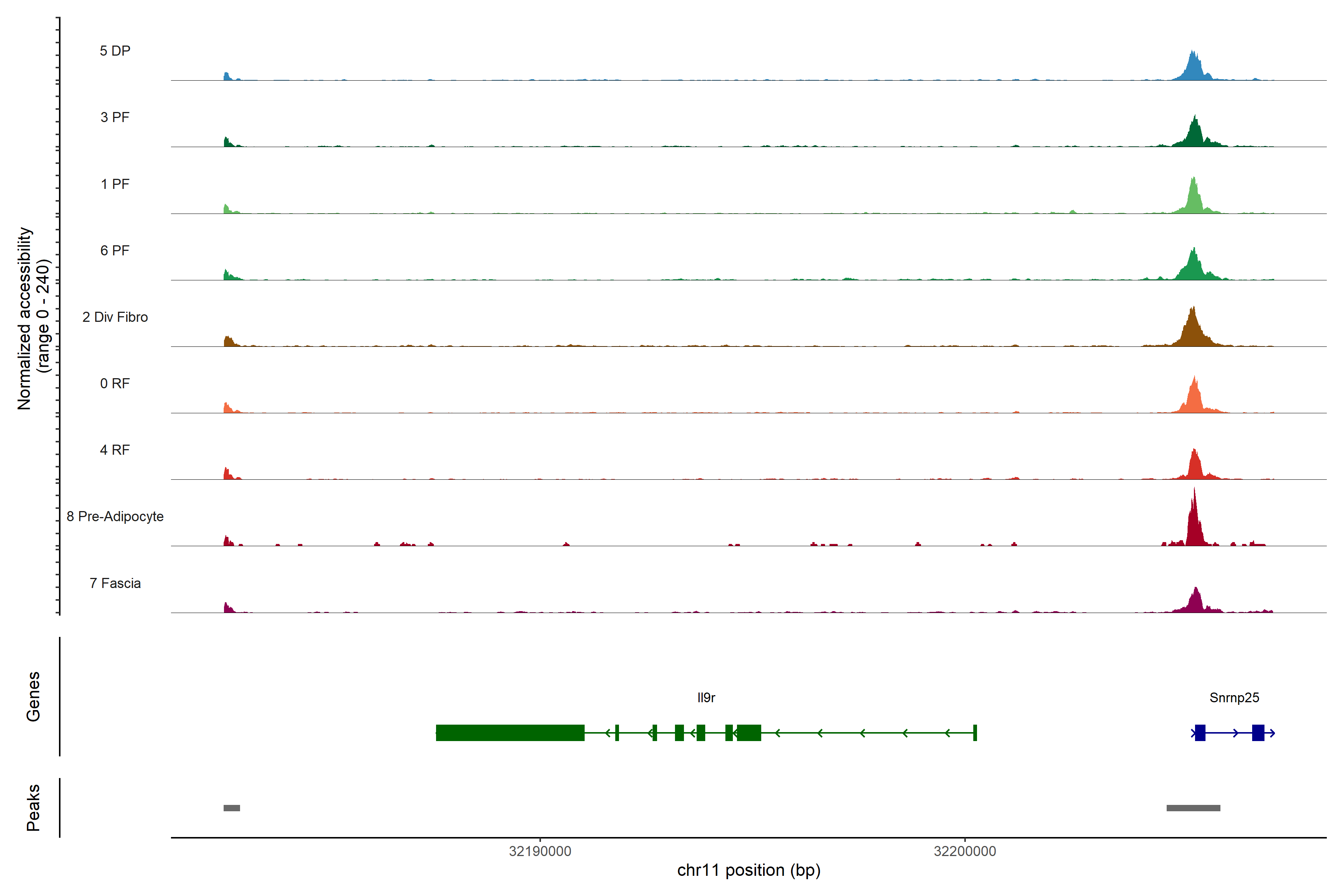
Task: Click the 32200000 axis tick label
Action: click(965, 852)
